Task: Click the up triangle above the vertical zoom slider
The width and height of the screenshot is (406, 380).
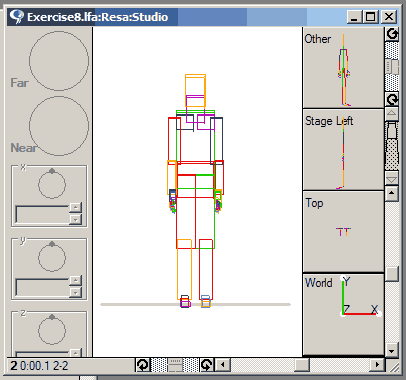Action: tap(392, 114)
